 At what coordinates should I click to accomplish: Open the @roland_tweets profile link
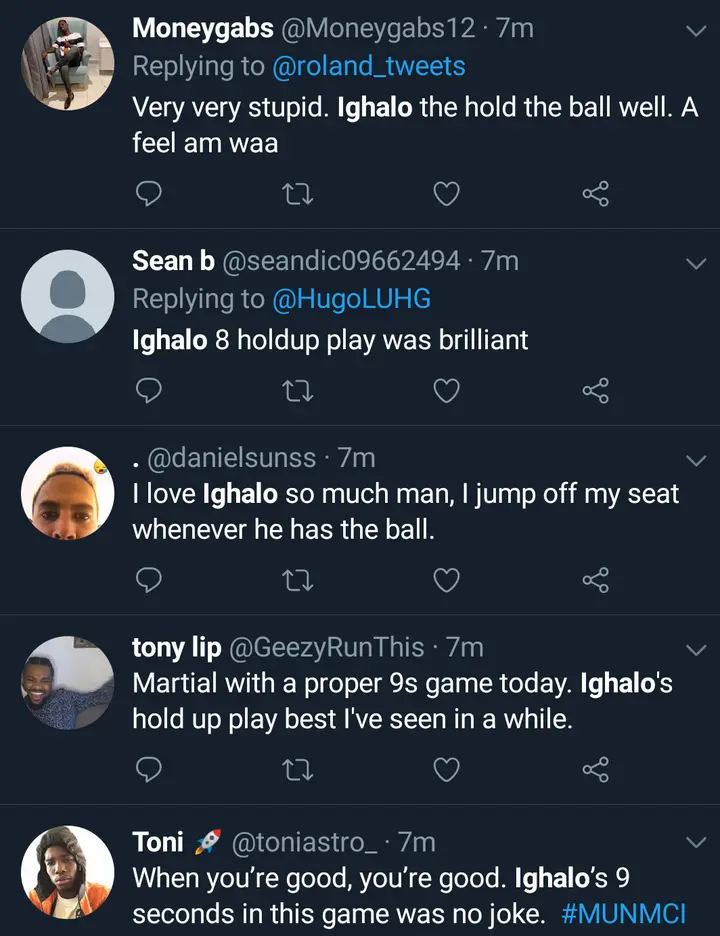pos(370,66)
